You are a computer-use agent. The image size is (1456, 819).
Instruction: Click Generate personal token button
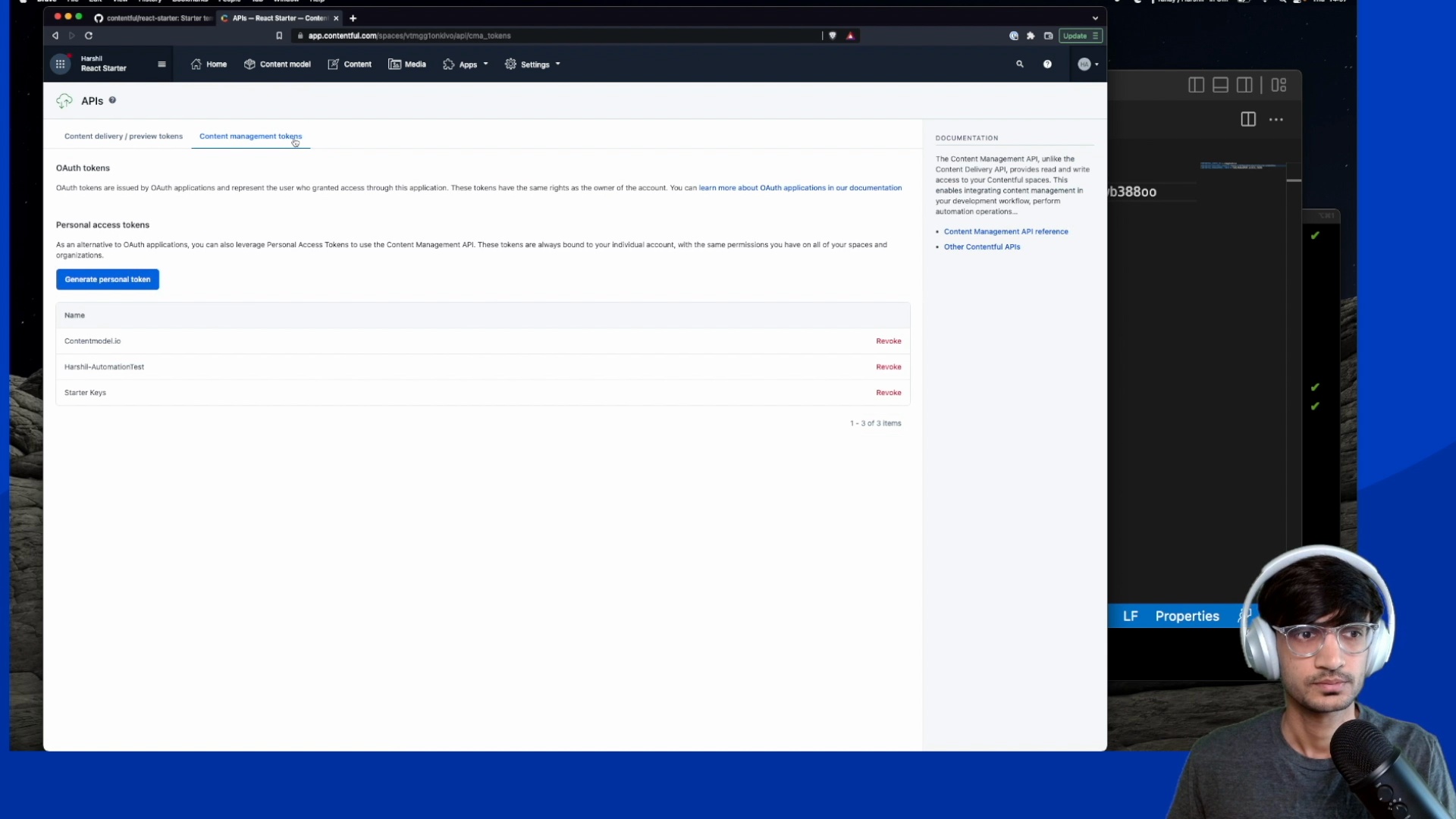coord(108,279)
